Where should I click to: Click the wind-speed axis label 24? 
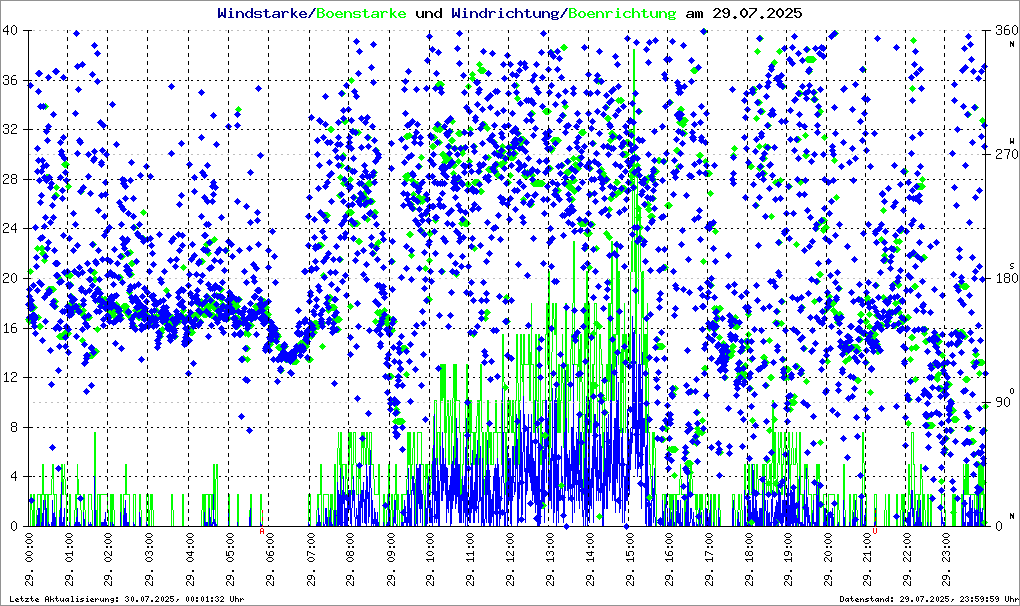(10, 229)
